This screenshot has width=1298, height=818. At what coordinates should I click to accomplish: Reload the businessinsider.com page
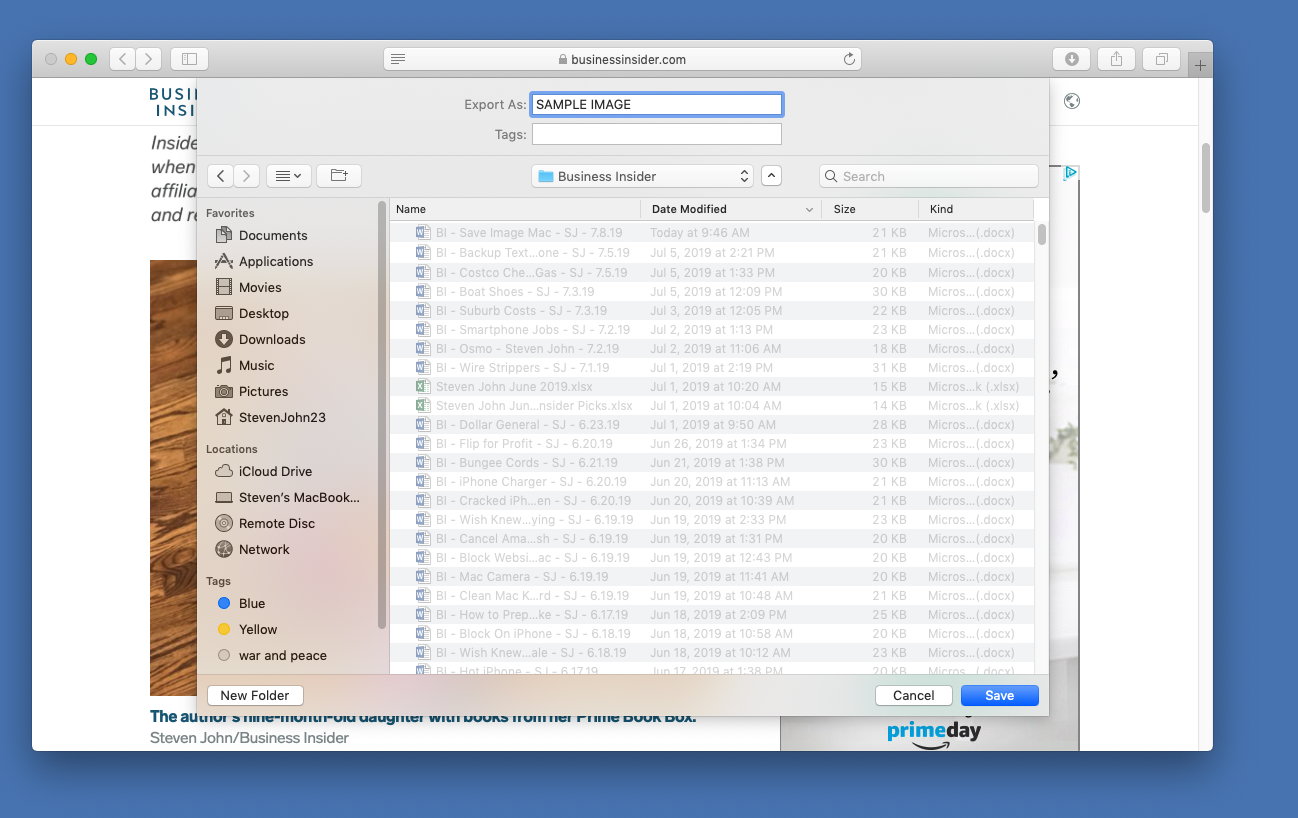(849, 59)
